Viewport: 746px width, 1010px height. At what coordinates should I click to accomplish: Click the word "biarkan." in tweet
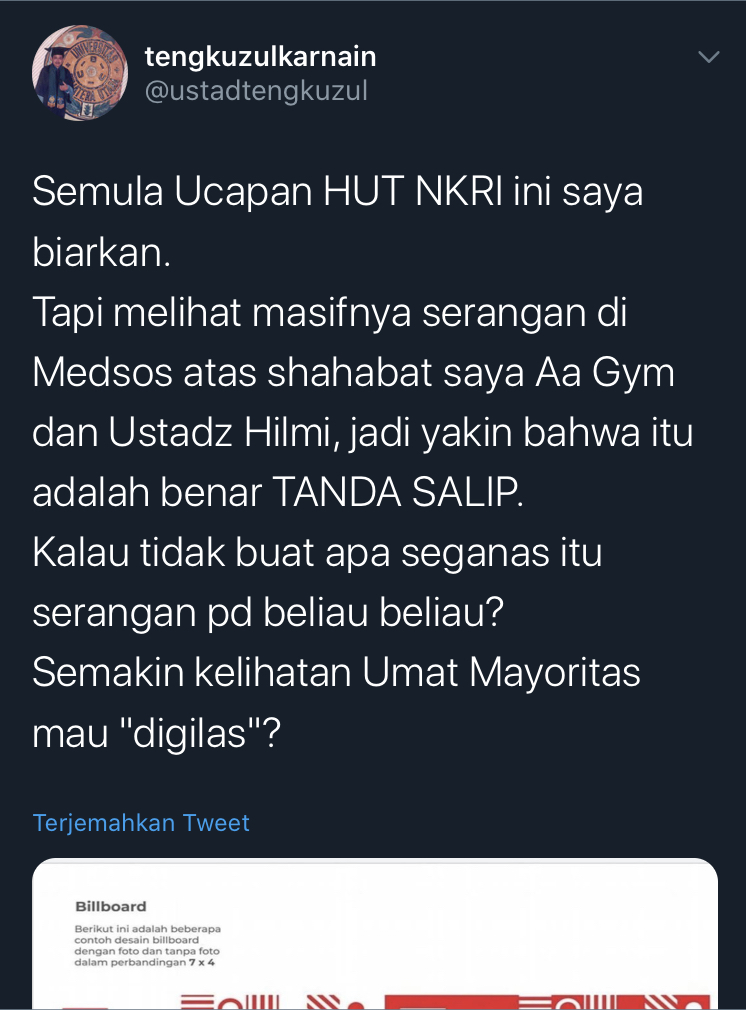click(x=102, y=252)
